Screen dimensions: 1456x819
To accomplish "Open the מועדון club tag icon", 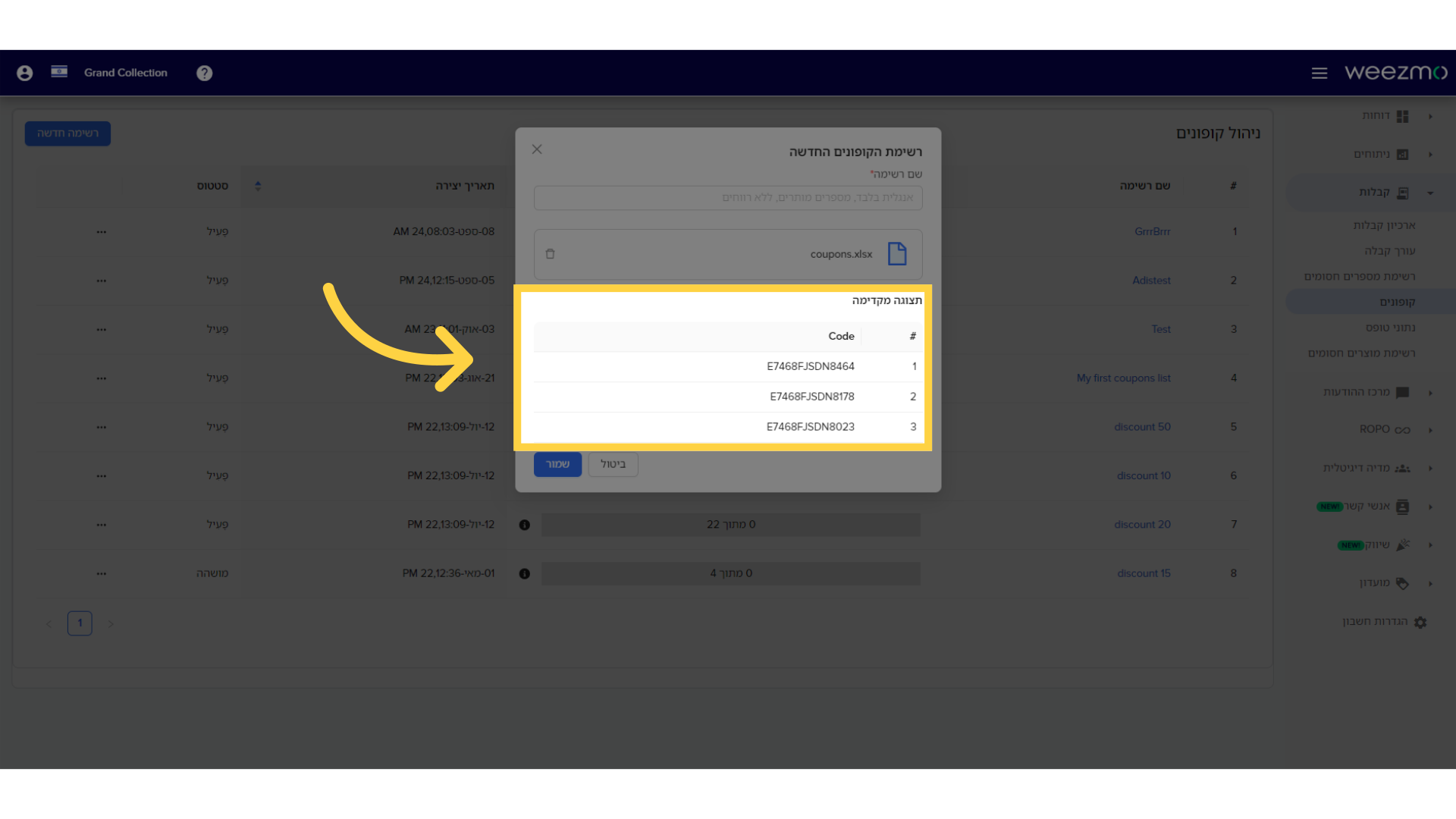I will click(1403, 583).
